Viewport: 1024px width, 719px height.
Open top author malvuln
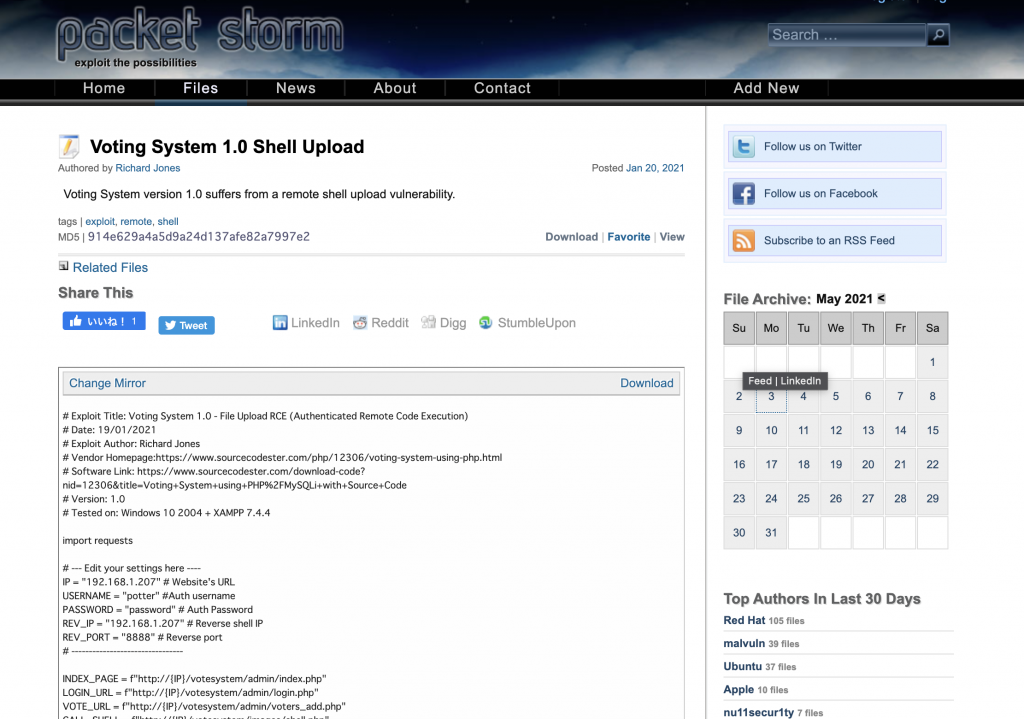click(744, 643)
